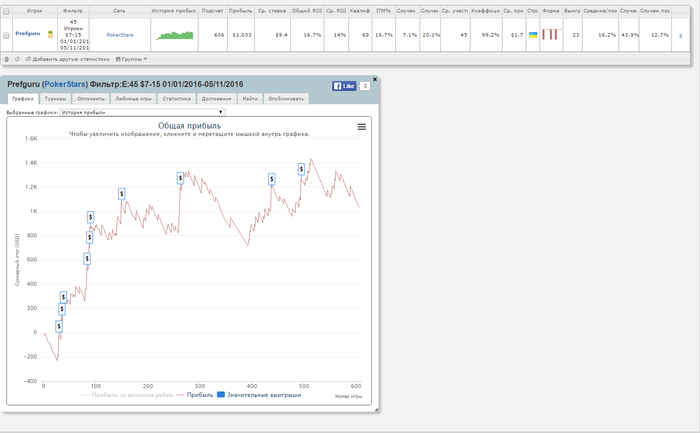Expand the "Группы" dropdown below the table
Image resolution: width=700 pixels, height=433 pixels.
coord(131,59)
